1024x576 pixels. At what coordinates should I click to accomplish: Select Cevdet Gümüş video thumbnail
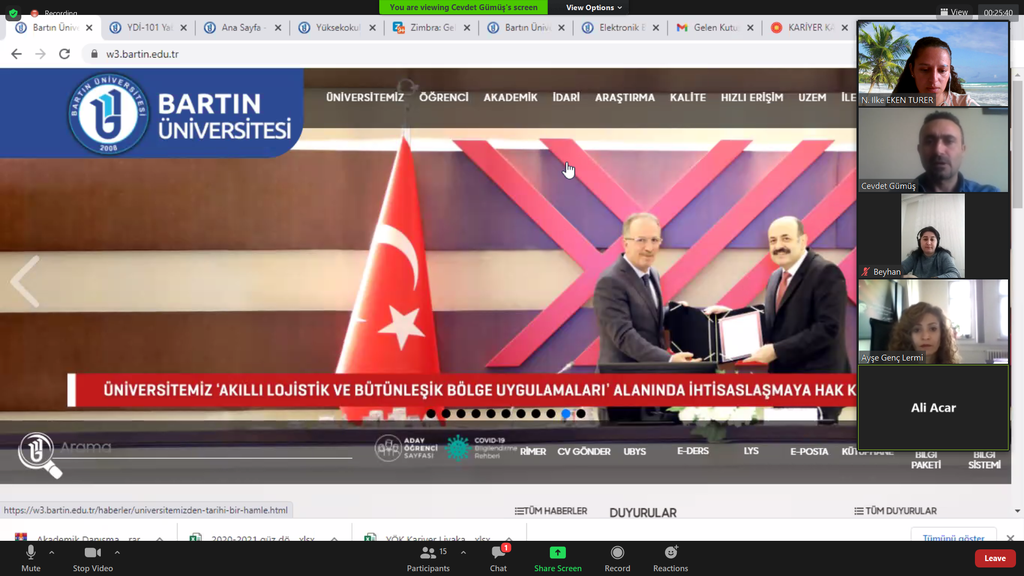pos(933,150)
